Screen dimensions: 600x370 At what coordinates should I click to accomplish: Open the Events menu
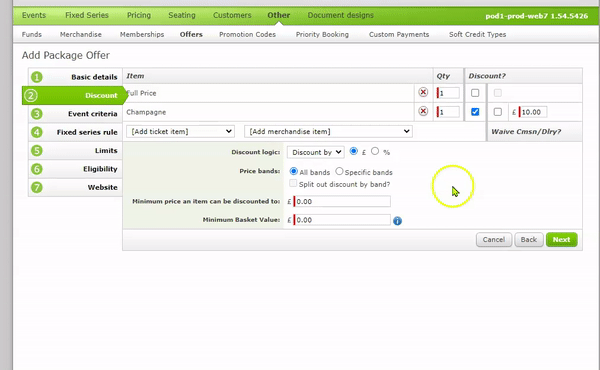click(34, 15)
